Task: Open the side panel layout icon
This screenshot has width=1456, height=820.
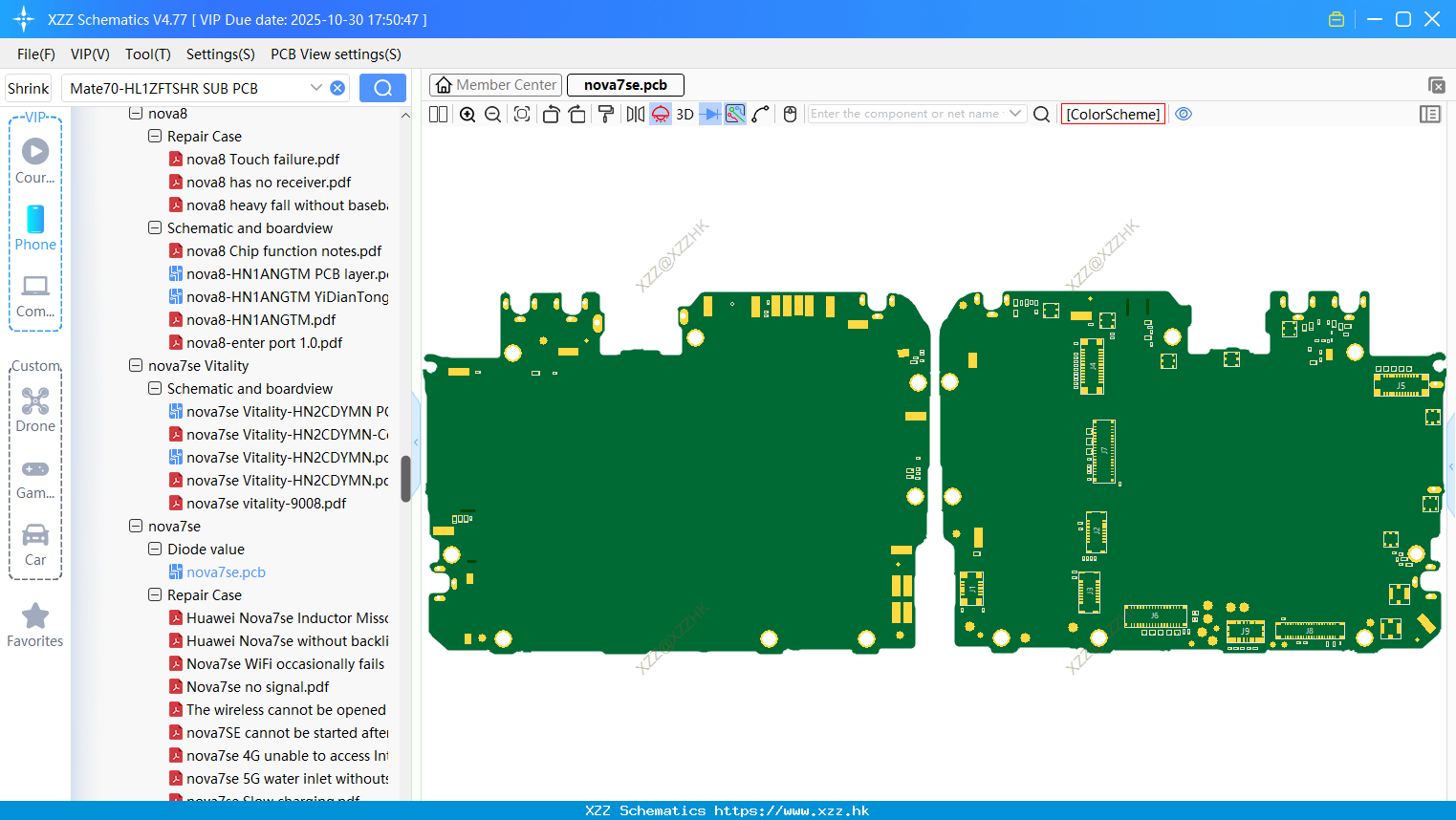Action: pos(1430,114)
